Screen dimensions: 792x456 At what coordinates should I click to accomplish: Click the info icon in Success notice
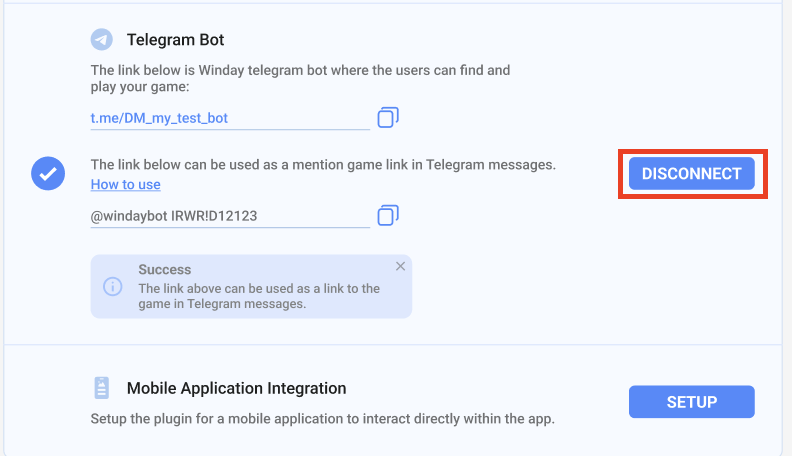point(113,286)
